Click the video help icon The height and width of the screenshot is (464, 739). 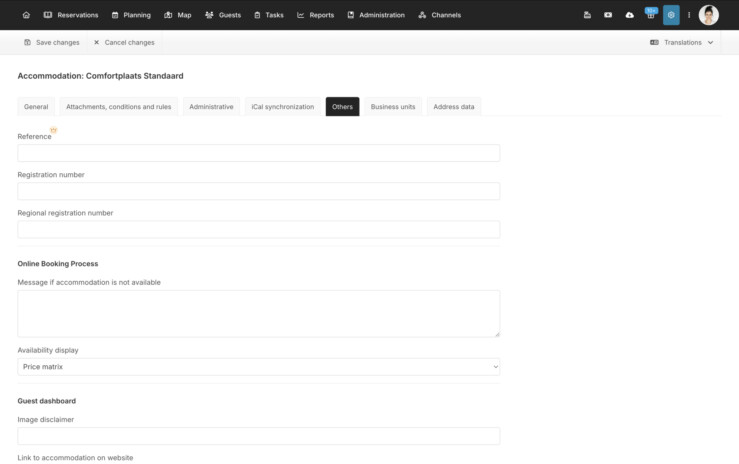coord(608,15)
